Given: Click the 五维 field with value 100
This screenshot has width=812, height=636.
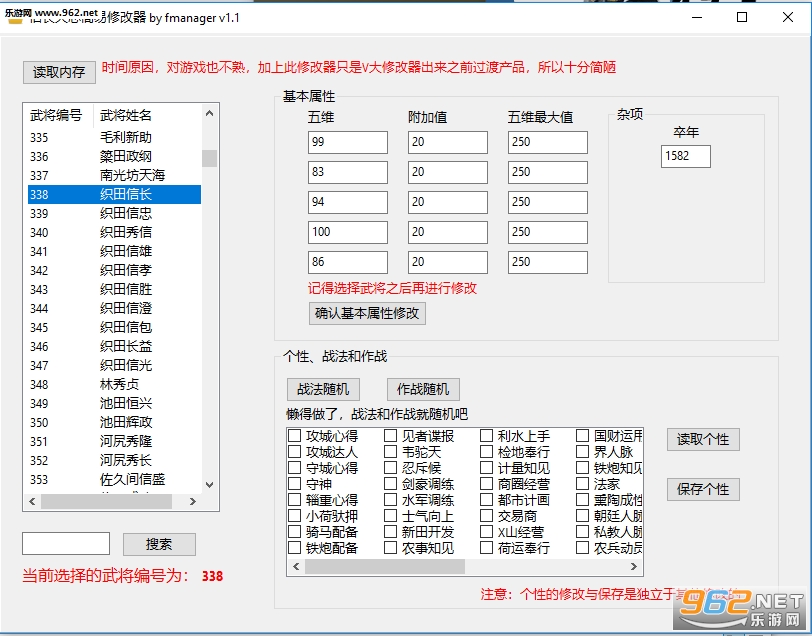Looking at the screenshot, I should pyautogui.click(x=347, y=233).
